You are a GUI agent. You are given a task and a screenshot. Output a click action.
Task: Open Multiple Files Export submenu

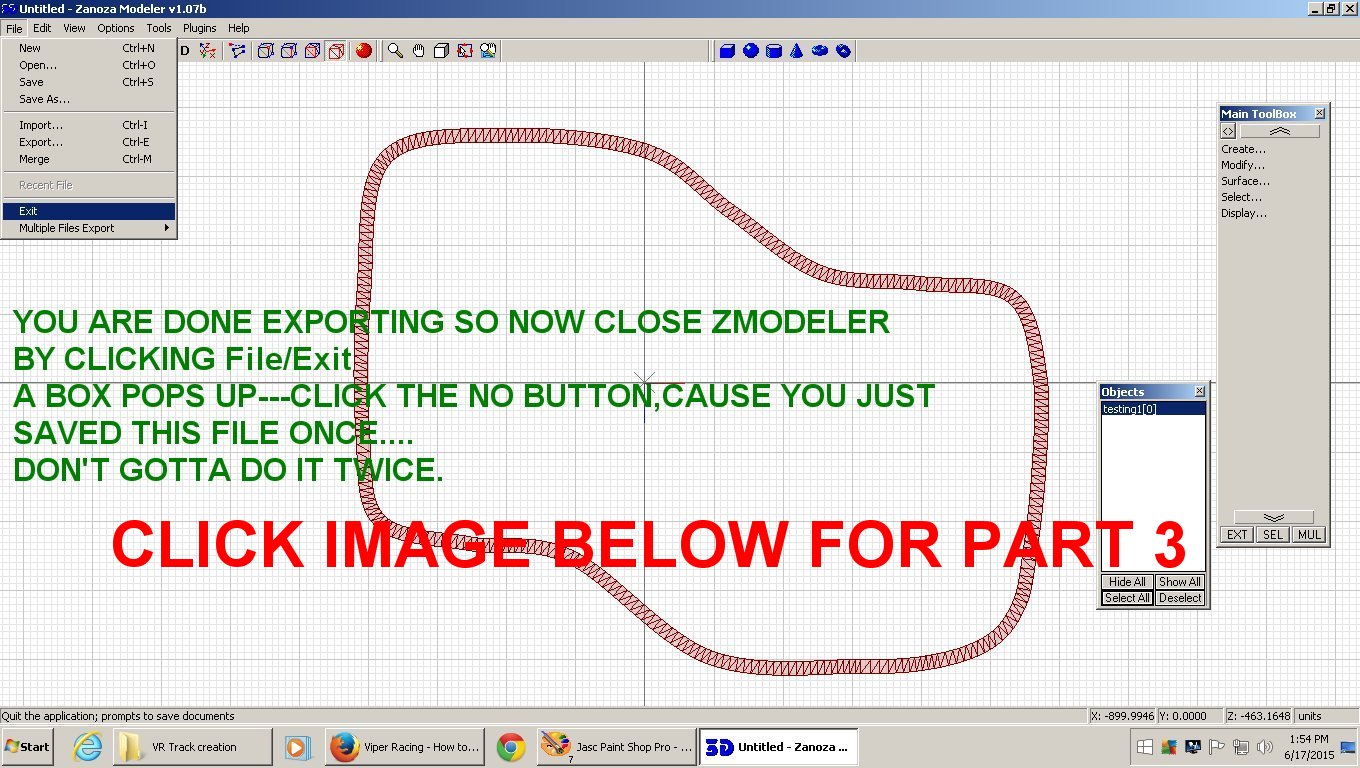[x=89, y=228]
